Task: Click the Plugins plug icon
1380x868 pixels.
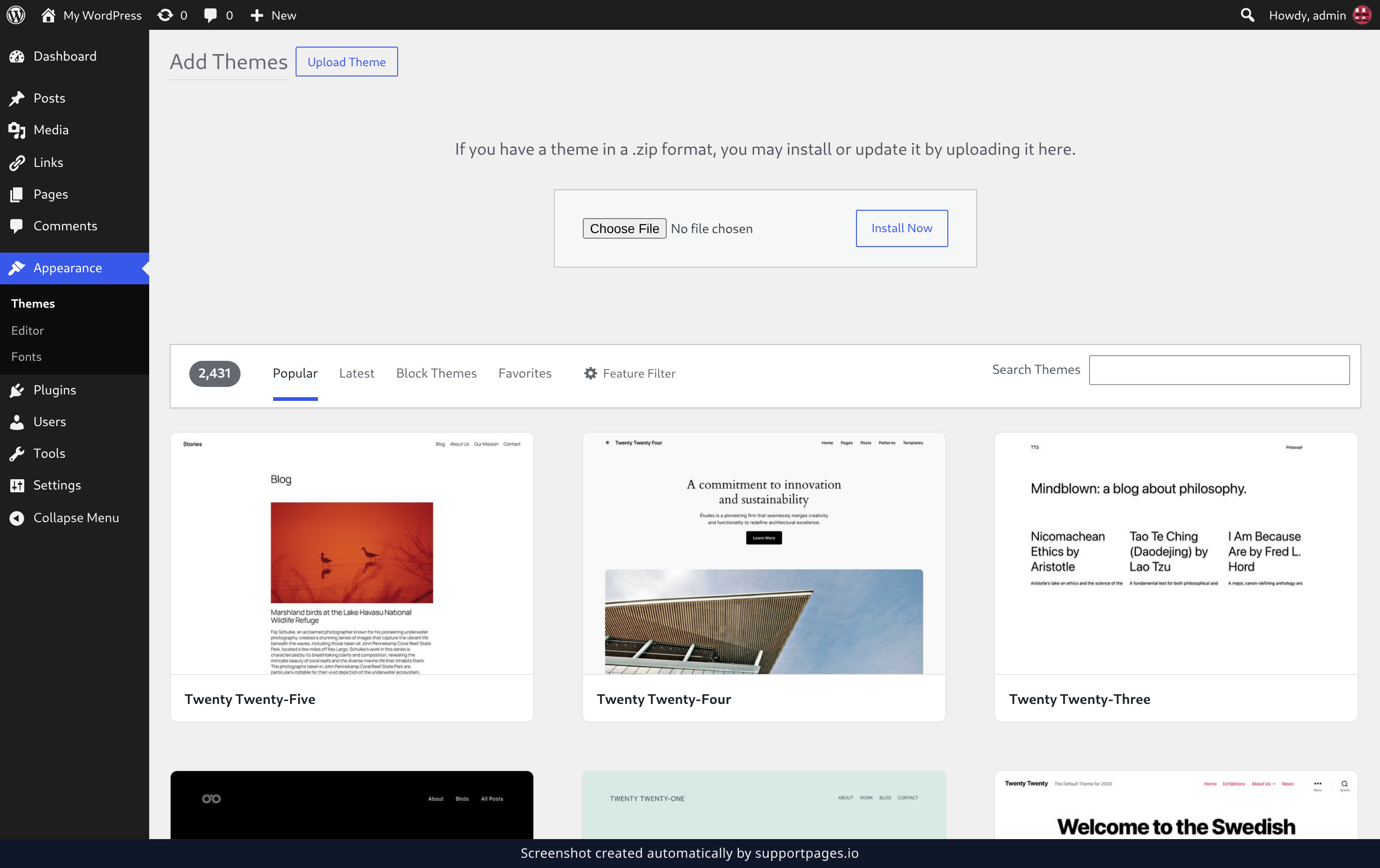Action: (x=17, y=390)
